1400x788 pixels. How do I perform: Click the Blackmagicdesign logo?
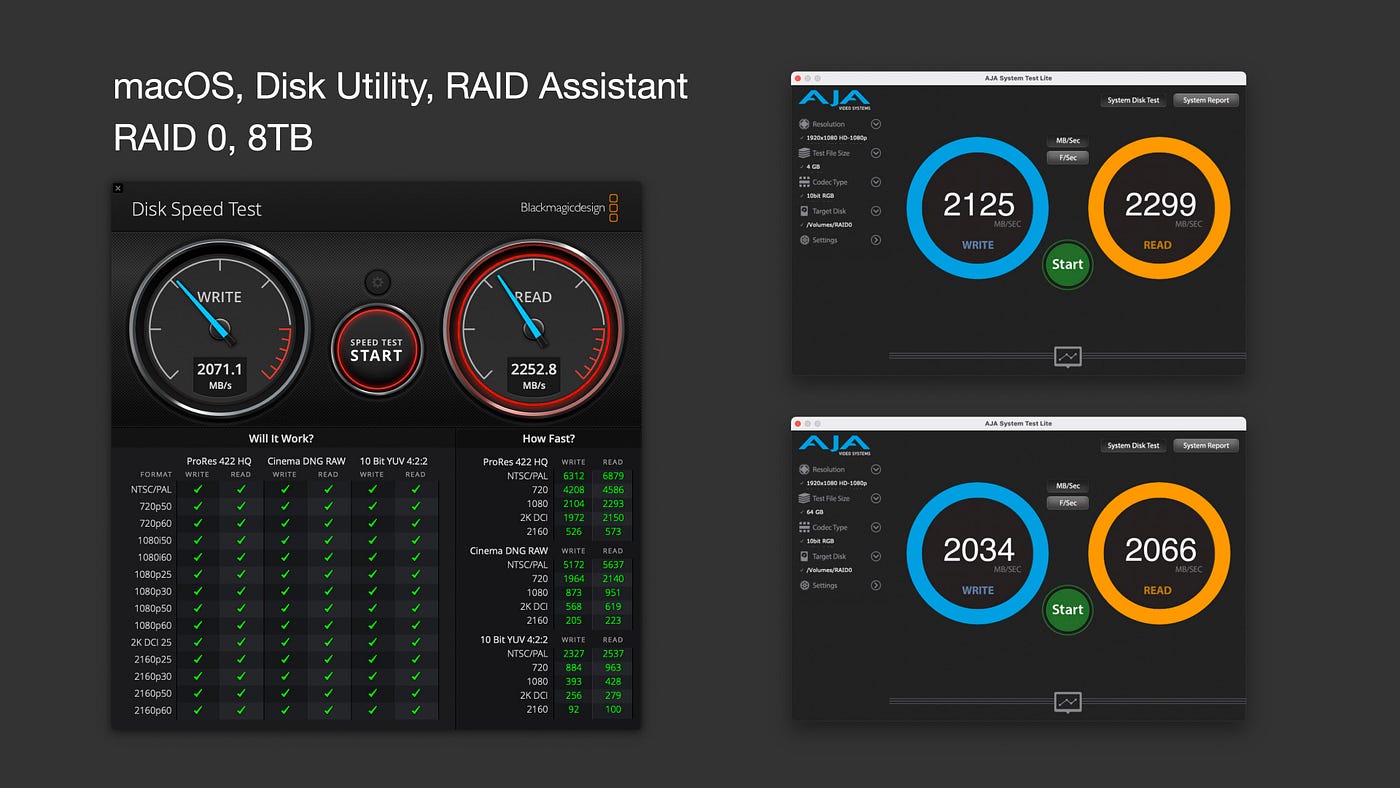569,208
